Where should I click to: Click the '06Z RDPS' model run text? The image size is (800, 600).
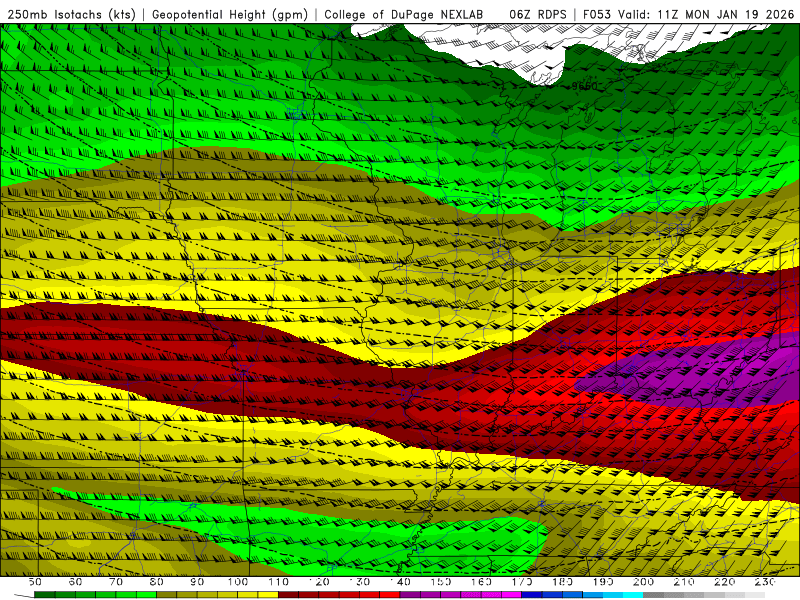538,14
